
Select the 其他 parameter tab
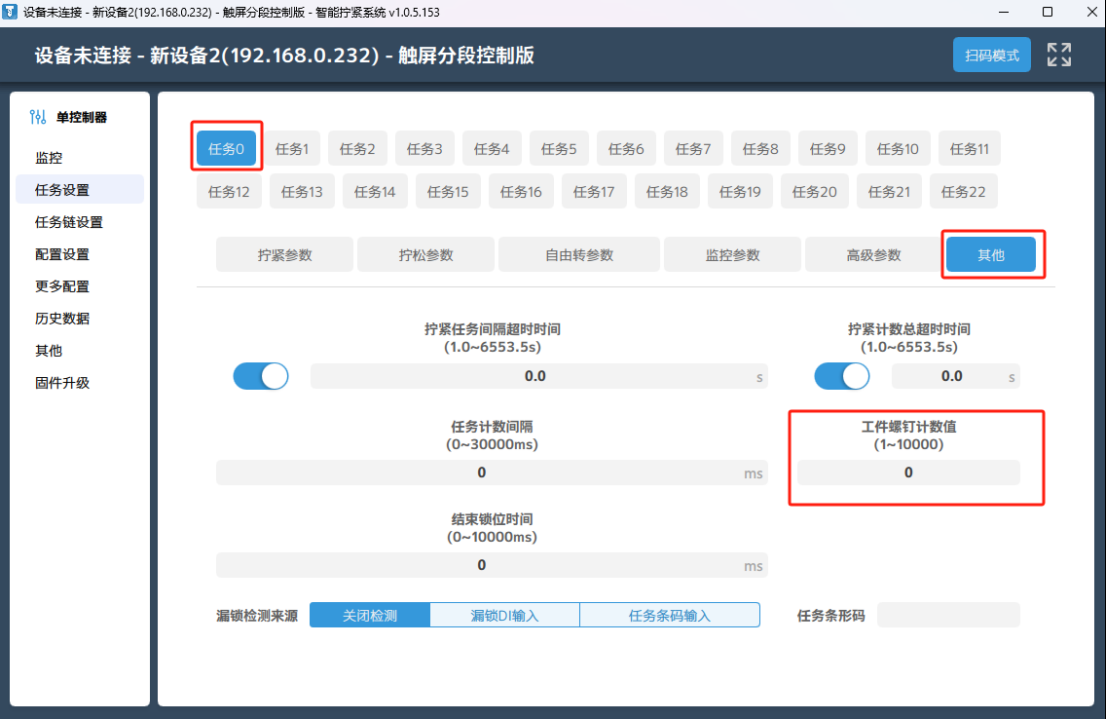pos(991,255)
